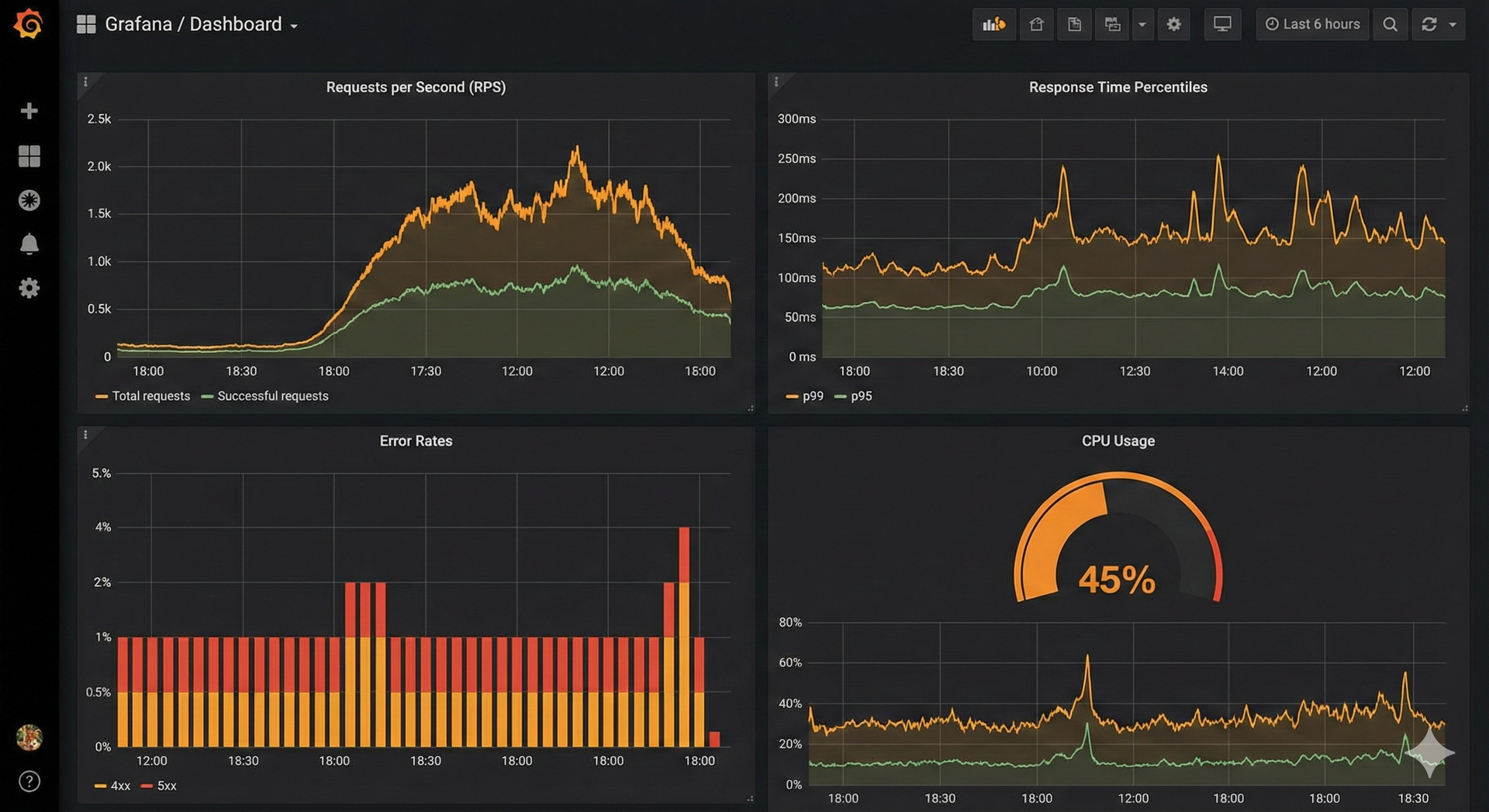Open dashboard settings gear in top toolbar
This screenshot has height=812, width=1489.
click(1173, 24)
